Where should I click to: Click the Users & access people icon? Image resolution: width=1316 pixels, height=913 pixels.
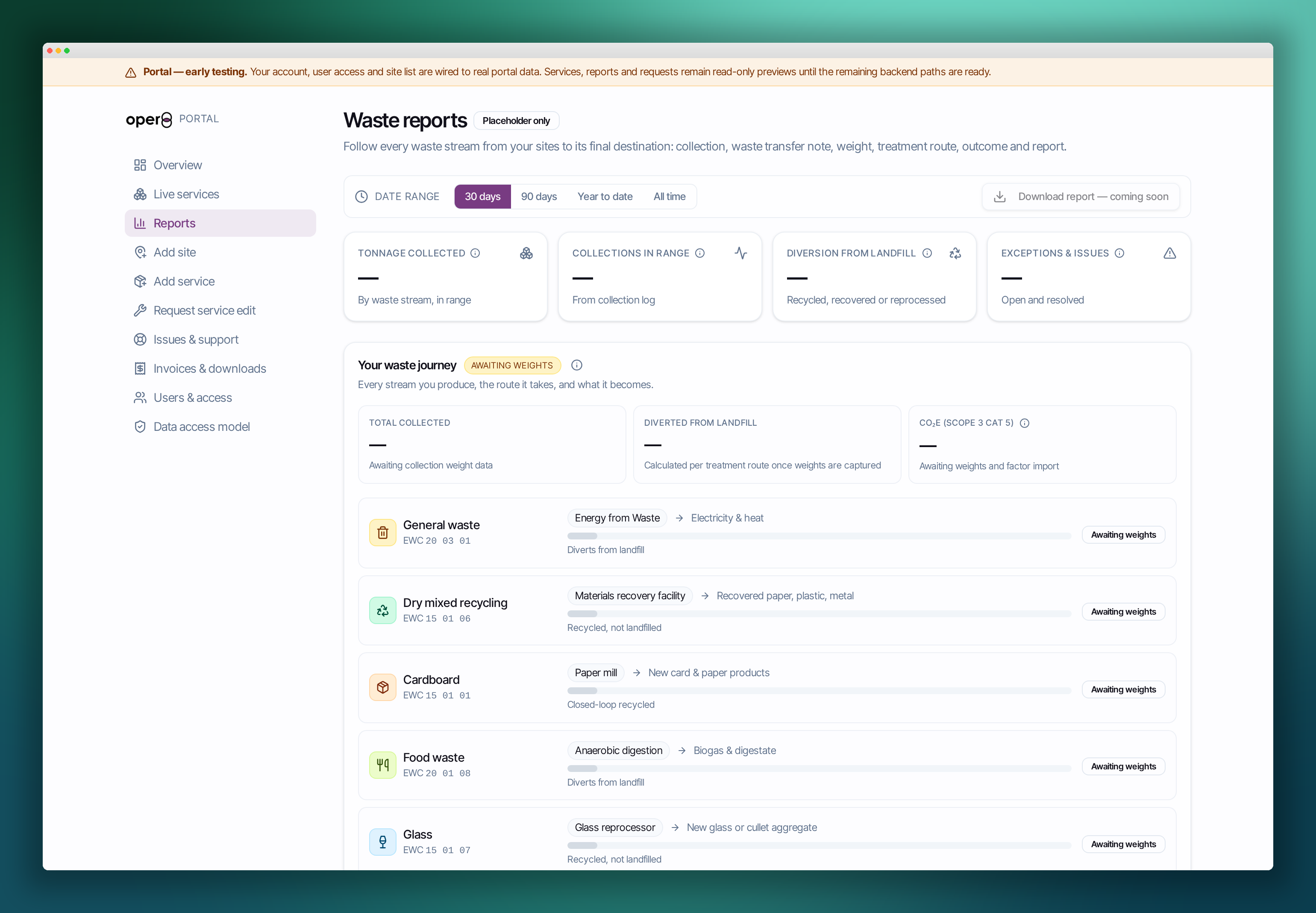(x=140, y=398)
